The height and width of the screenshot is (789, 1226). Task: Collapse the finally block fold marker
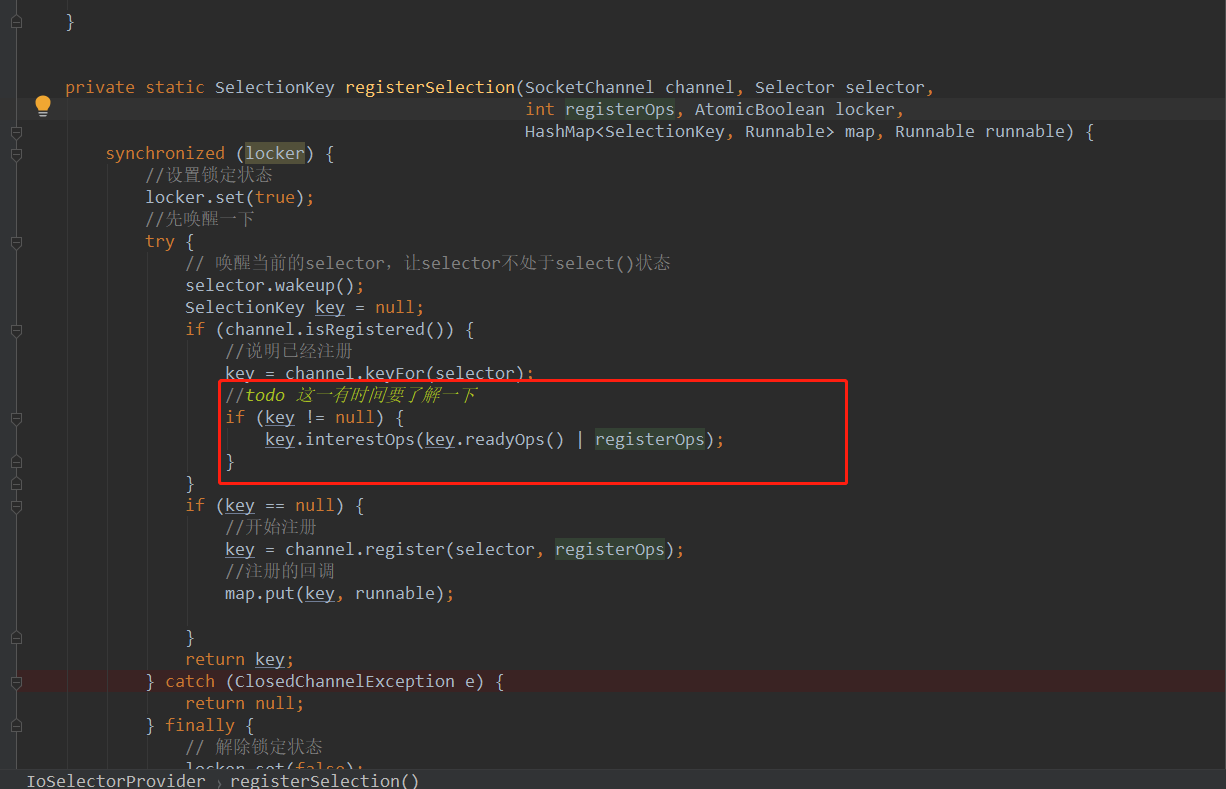click(16, 726)
